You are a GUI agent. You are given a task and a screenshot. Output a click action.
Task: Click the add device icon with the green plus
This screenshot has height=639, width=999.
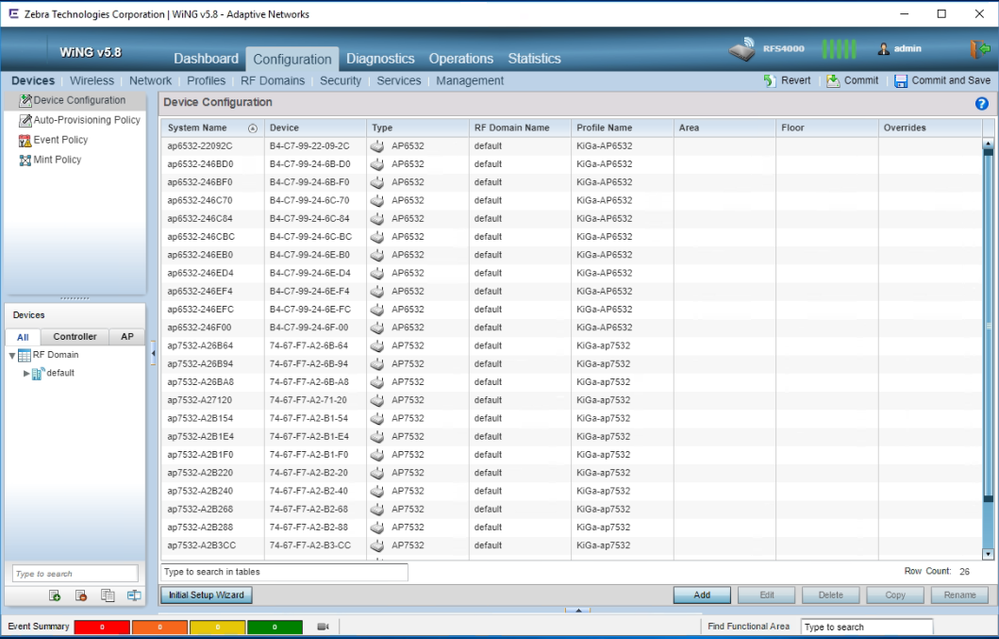point(55,596)
